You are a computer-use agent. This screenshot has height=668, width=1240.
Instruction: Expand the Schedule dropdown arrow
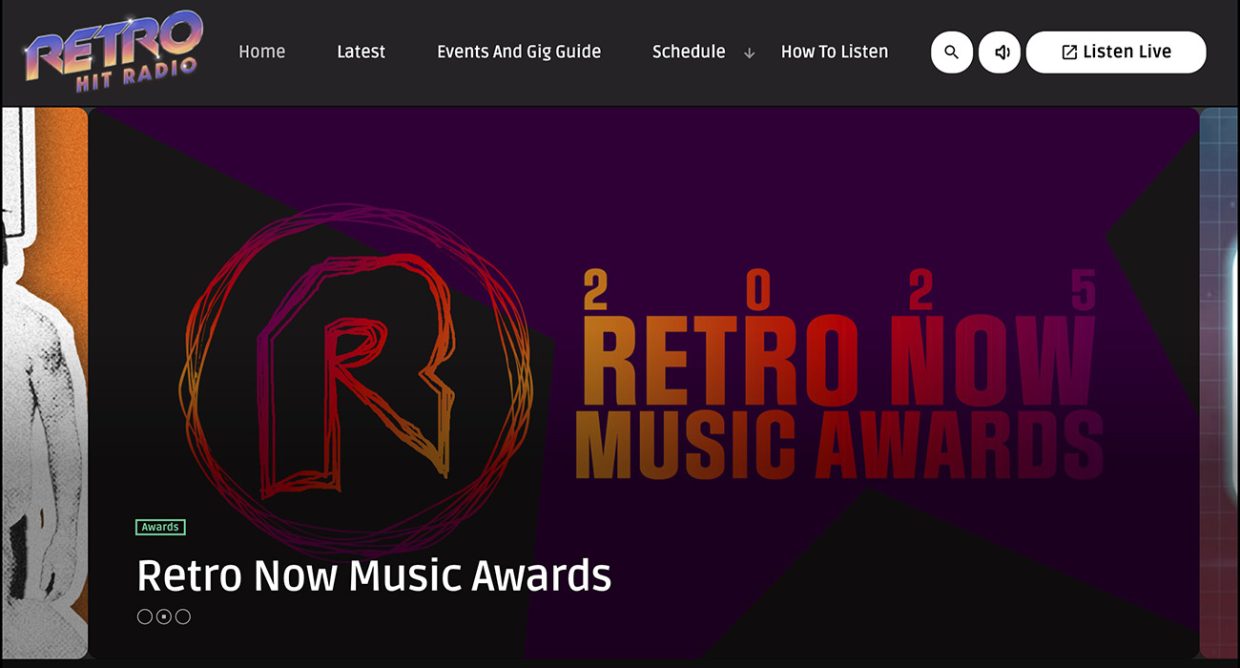749,53
